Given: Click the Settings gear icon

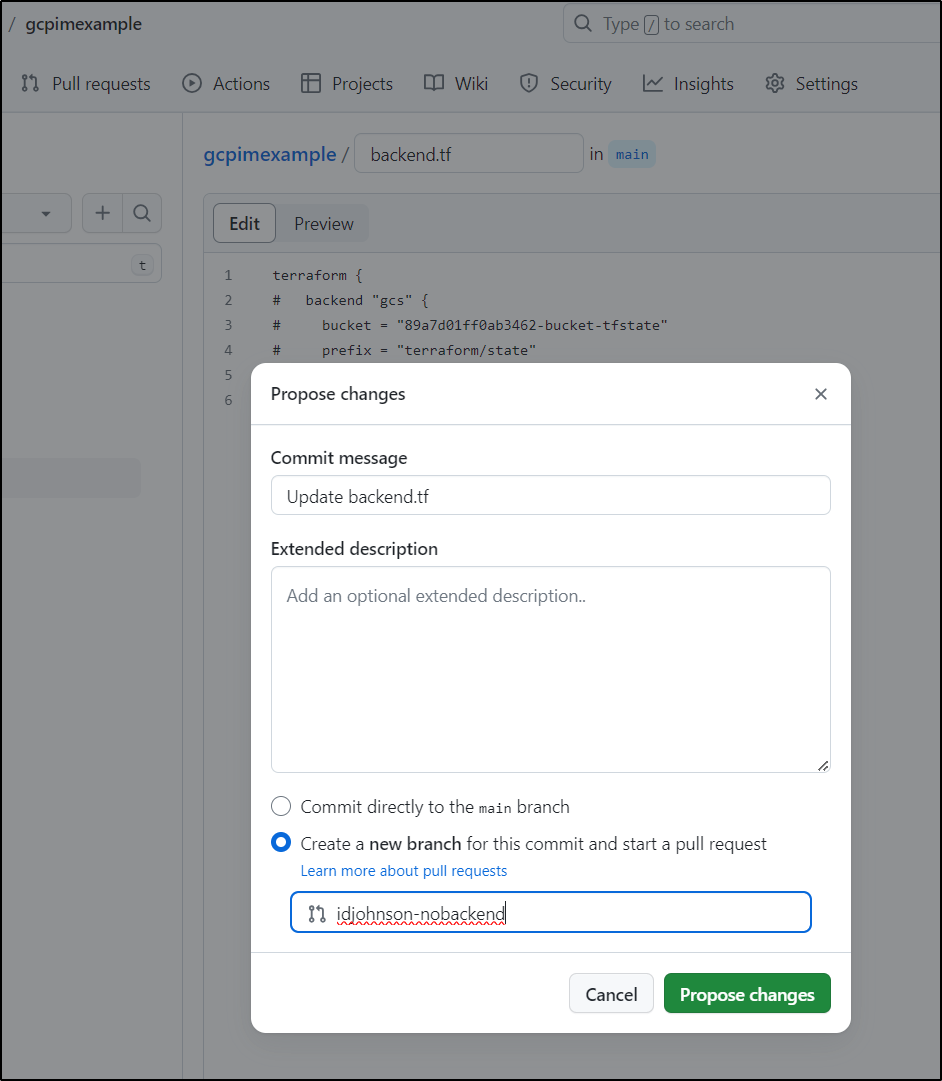Looking at the screenshot, I should click(775, 83).
